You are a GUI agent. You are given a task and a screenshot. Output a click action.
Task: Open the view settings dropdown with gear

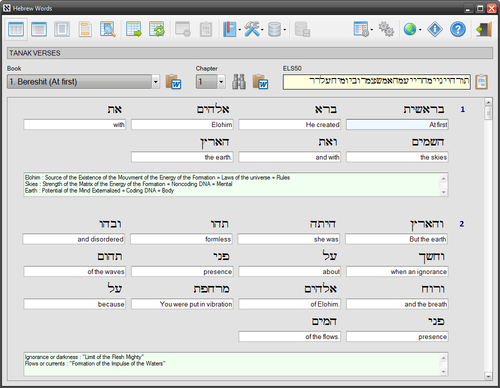(x=363, y=30)
